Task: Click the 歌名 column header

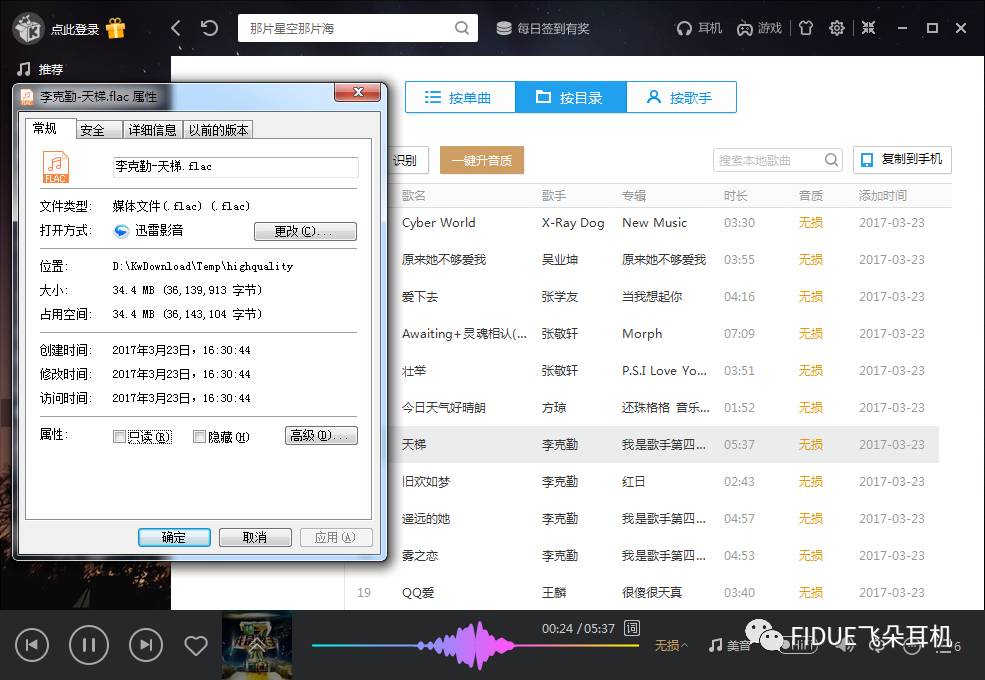Action: pos(413,195)
